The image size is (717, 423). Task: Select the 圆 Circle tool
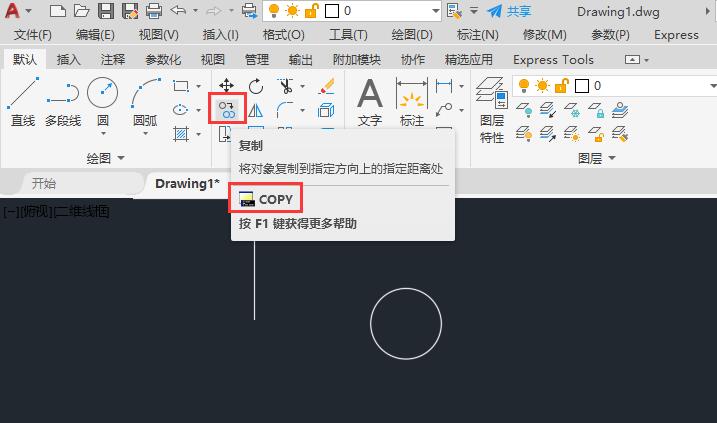(102, 102)
